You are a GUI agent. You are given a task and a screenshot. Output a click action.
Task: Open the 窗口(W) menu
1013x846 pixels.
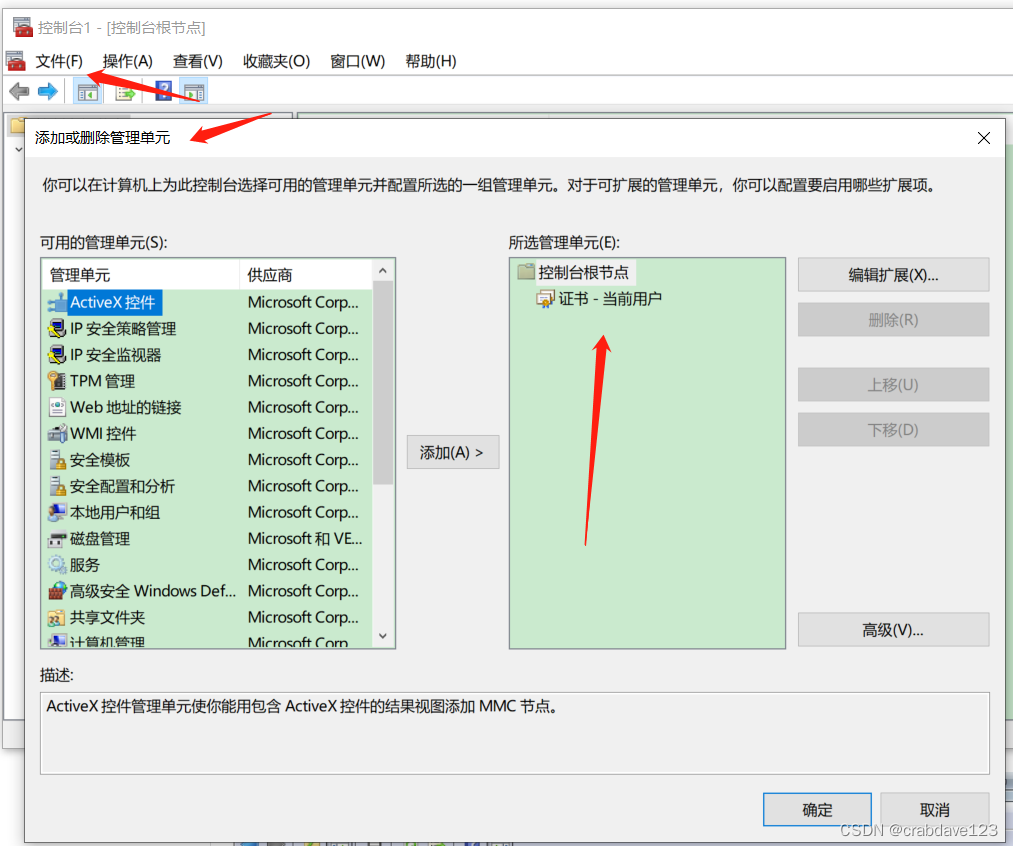[357, 61]
